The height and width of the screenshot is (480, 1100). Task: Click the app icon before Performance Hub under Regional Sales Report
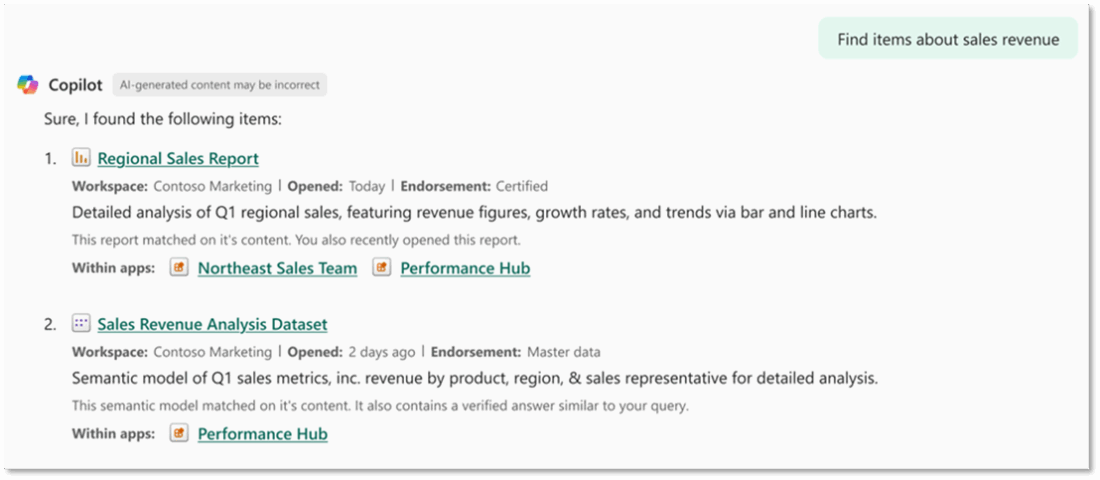pyautogui.click(x=382, y=267)
